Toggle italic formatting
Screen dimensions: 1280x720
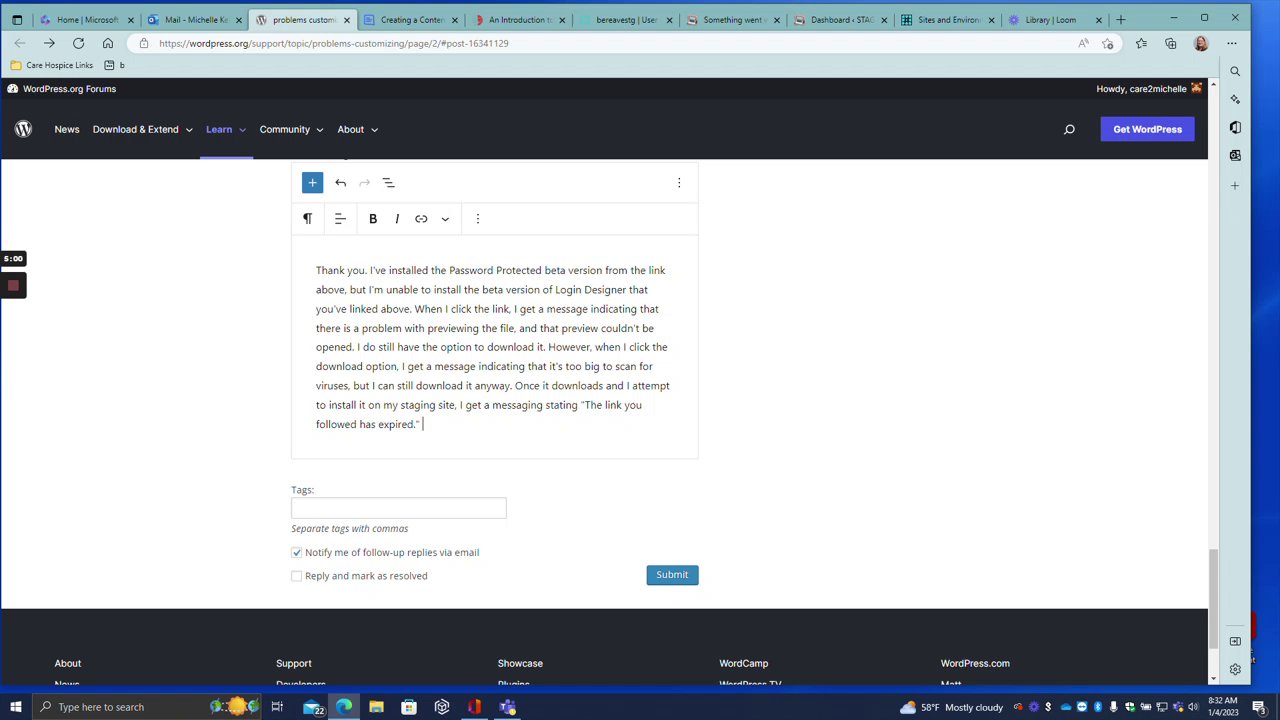point(397,219)
